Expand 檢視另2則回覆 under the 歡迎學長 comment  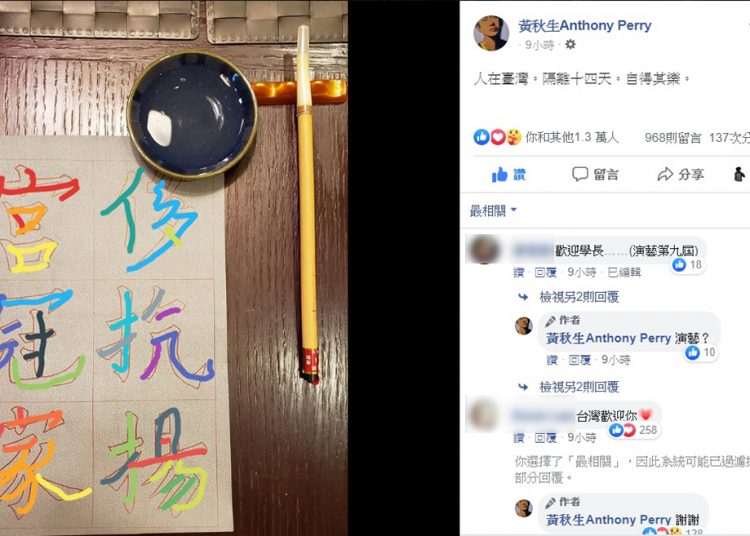(x=579, y=297)
